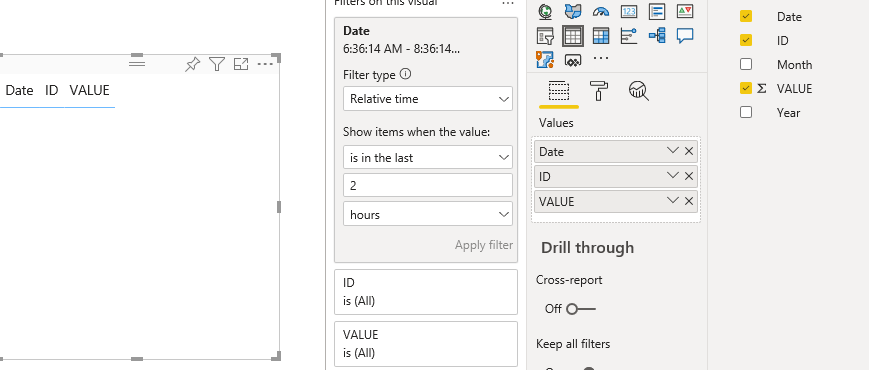869x370 pixels.
Task: Open the hours unit dropdown
Action: point(428,214)
